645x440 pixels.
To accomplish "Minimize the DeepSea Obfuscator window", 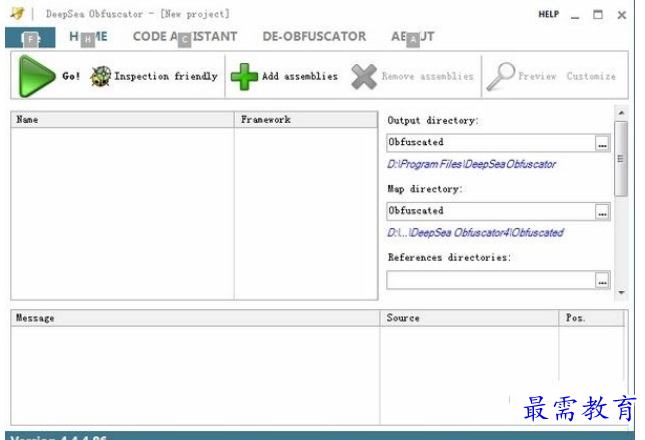I will (575, 16).
